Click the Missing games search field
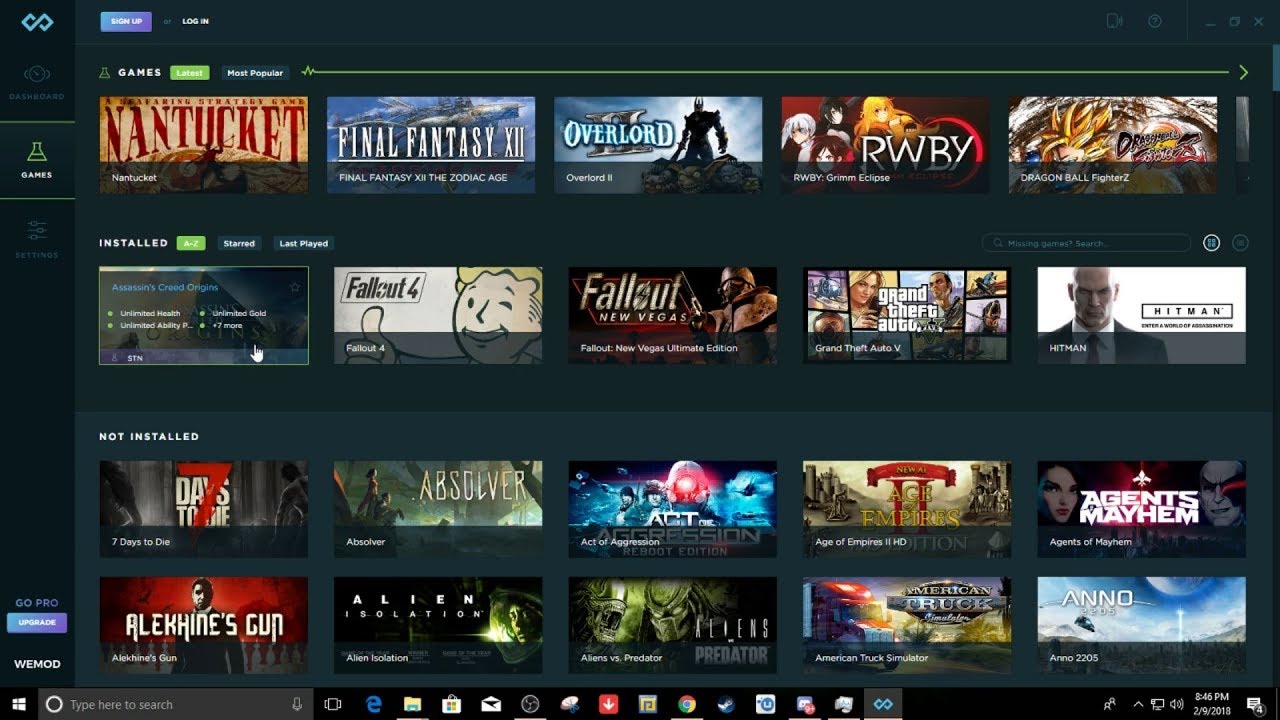 click(1086, 243)
